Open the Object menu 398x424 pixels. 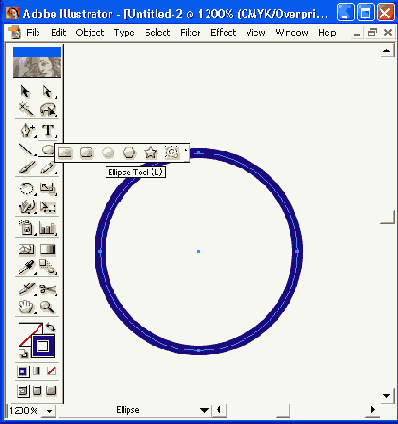90,33
